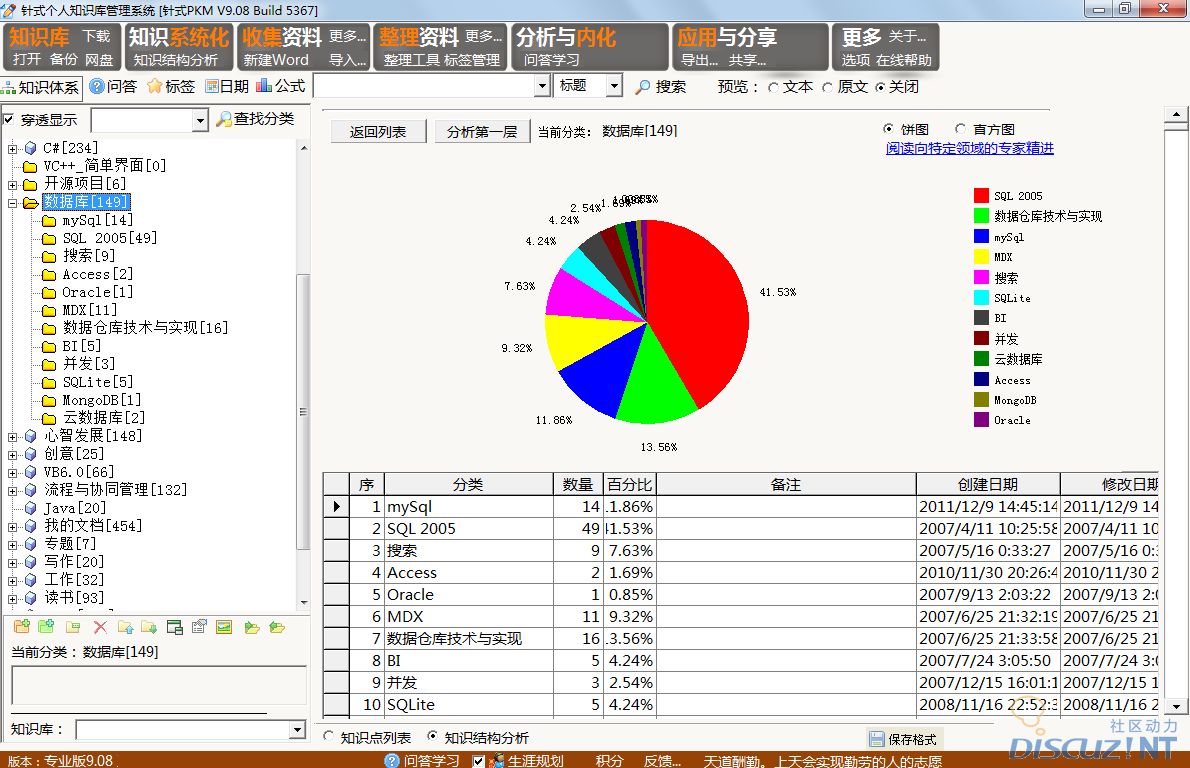This screenshot has width=1190, height=768.
Task: Click the 保存格式 save format disk icon
Action: coord(877,739)
